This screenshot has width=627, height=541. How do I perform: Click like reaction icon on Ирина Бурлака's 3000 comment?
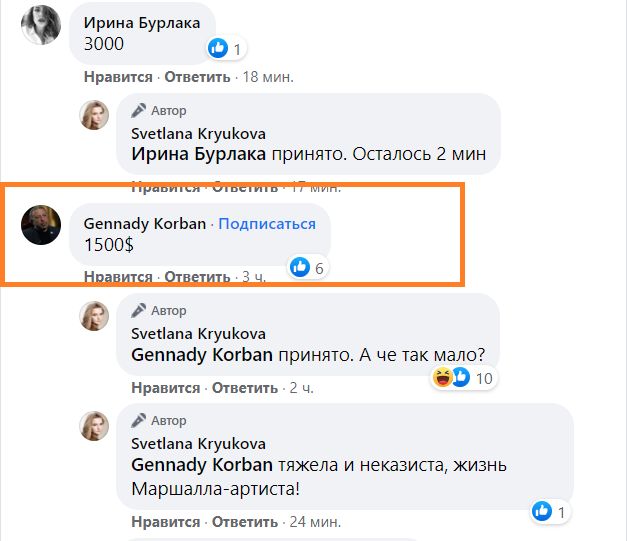(218, 48)
